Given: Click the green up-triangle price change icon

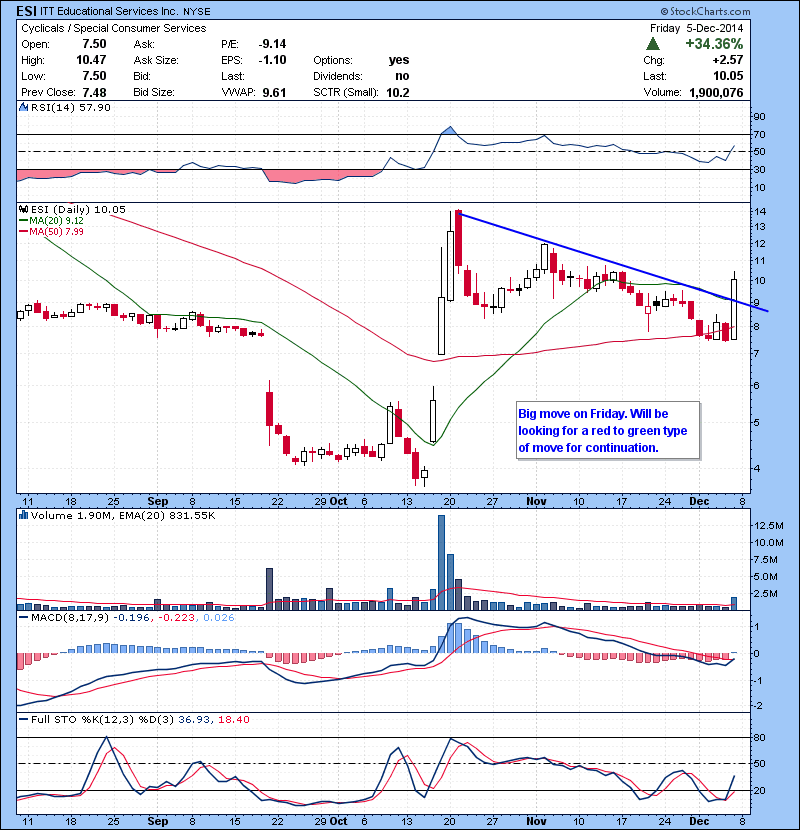Looking at the screenshot, I should (653, 44).
